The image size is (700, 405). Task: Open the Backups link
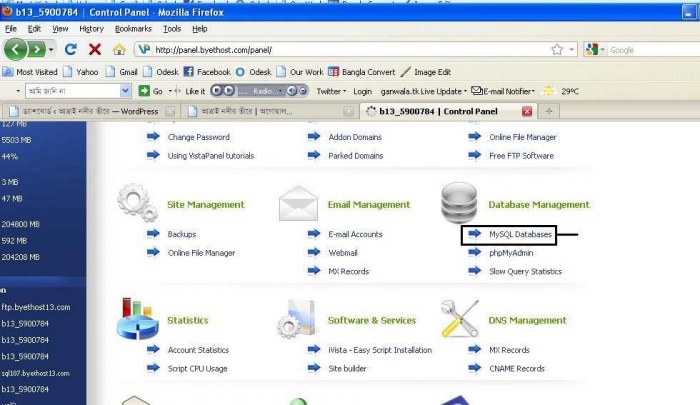(x=182, y=234)
